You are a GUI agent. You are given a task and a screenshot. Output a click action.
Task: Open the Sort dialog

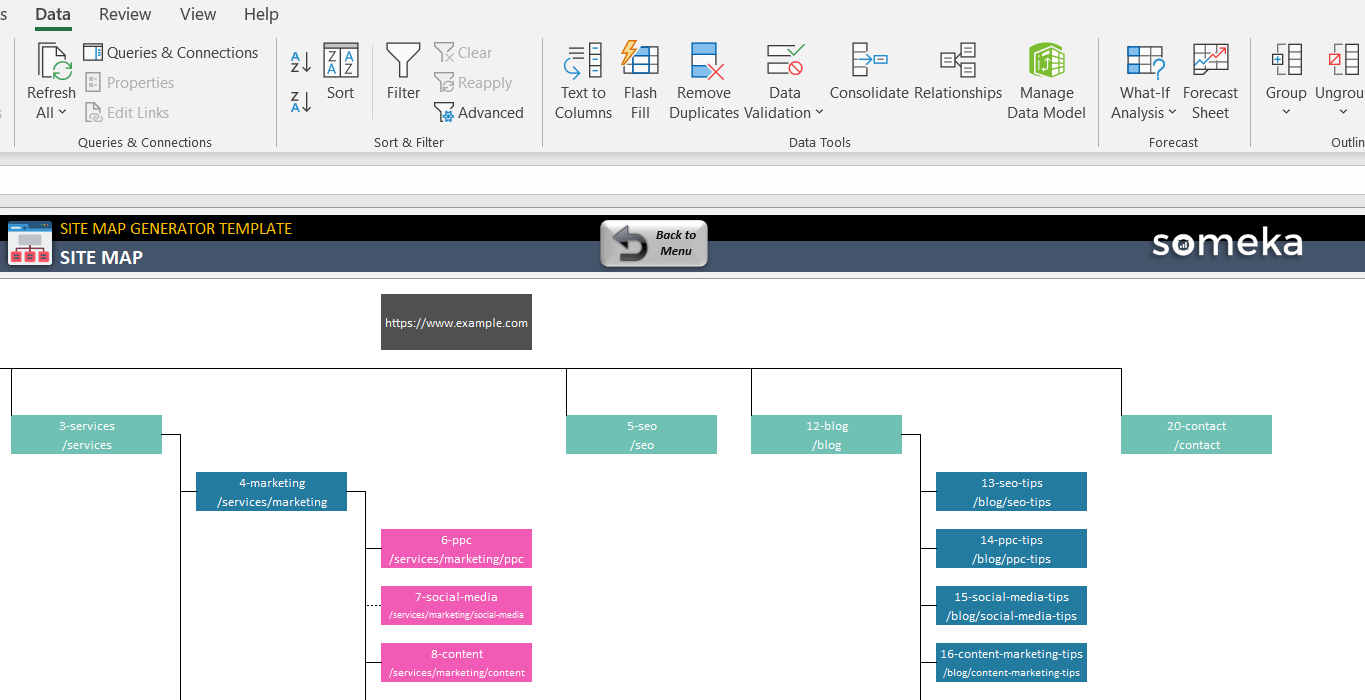(x=340, y=72)
